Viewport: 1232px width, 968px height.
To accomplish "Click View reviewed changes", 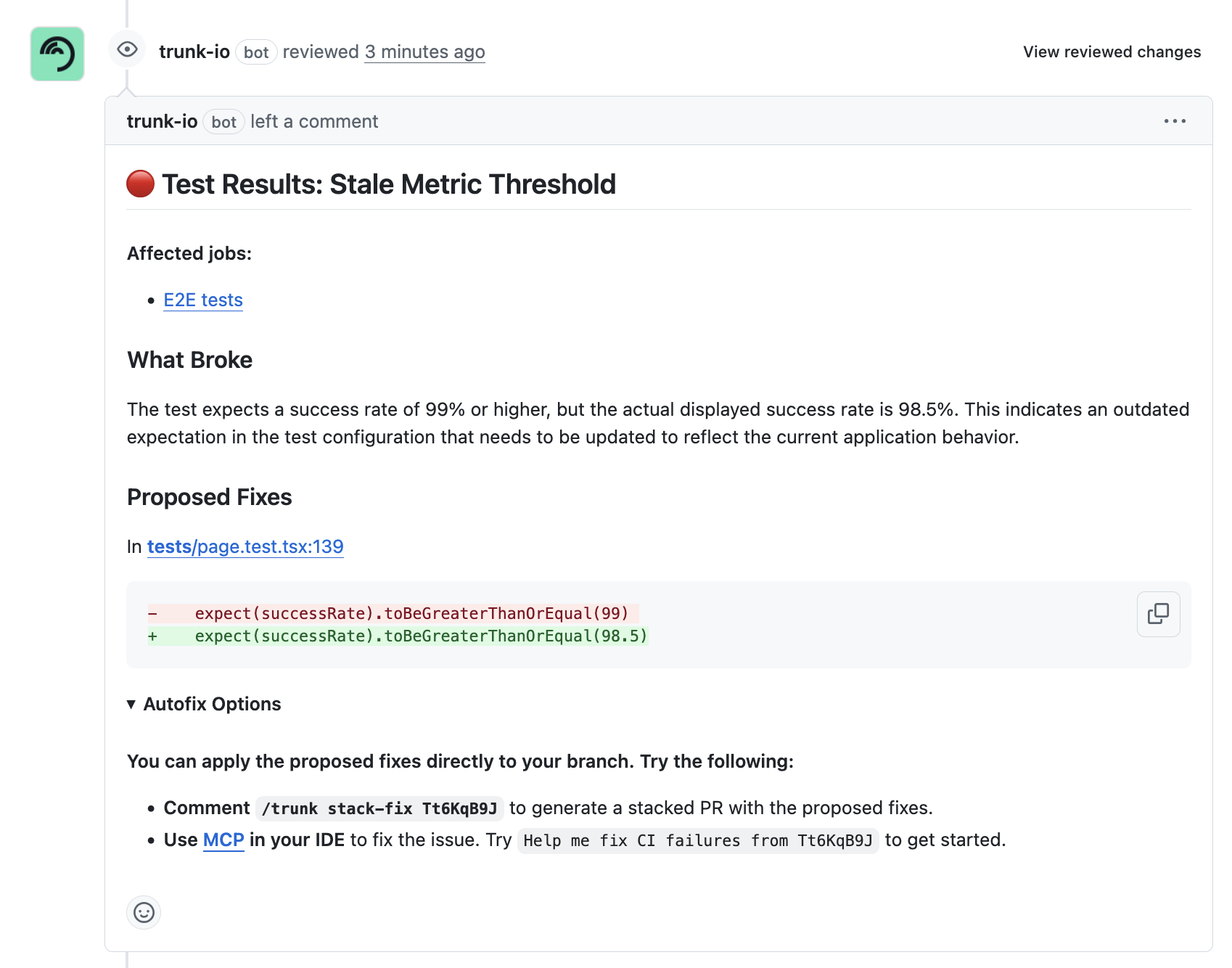I will click(1112, 52).
